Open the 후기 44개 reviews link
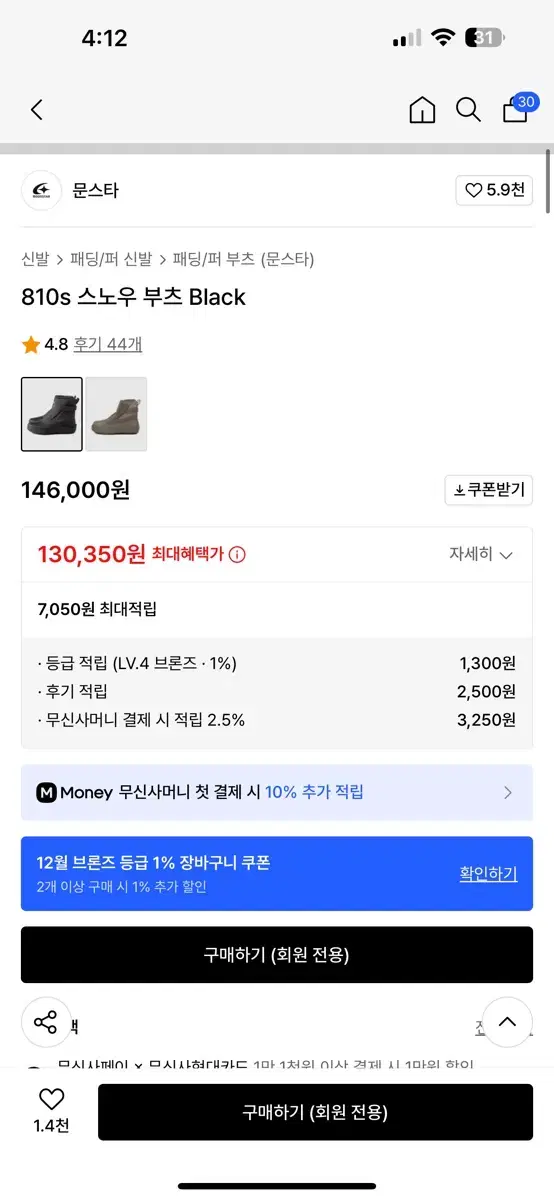Viewport: 554px width, 1200px height. point(108,345)
